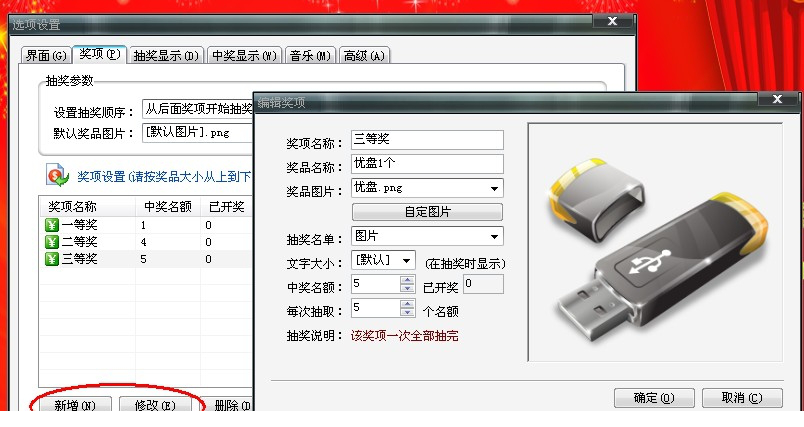The image size is (804, 427).
Task: Open the 默认奖品图片 dropdown
Action: (198, 133)
